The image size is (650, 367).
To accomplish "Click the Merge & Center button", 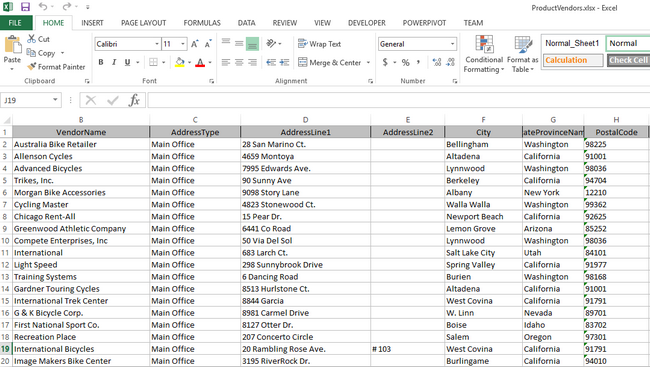I will coord(330,63).
